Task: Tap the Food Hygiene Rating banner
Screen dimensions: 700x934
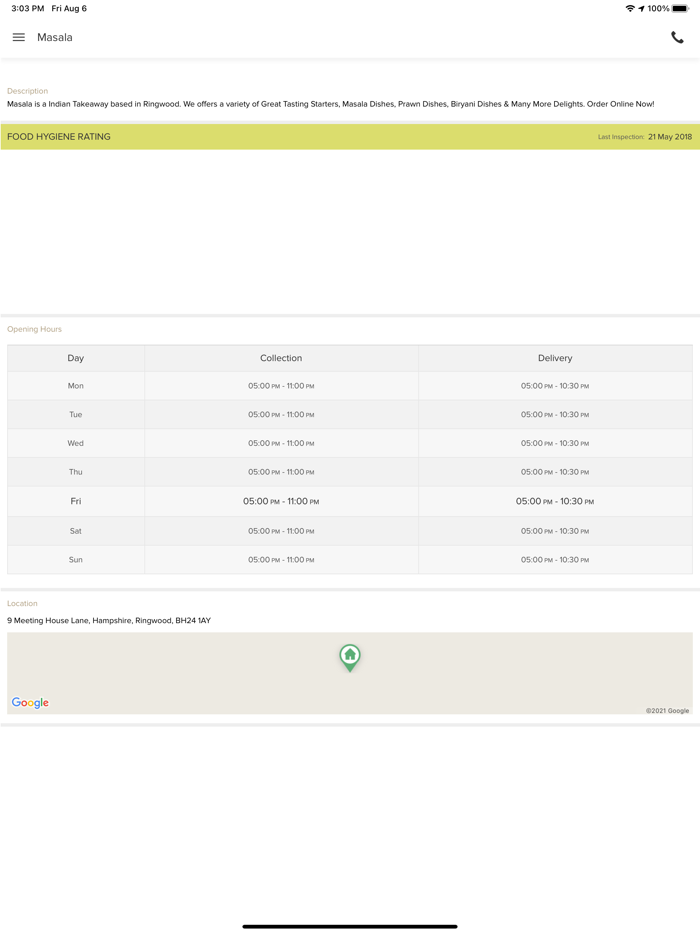Action: (350, 136)
